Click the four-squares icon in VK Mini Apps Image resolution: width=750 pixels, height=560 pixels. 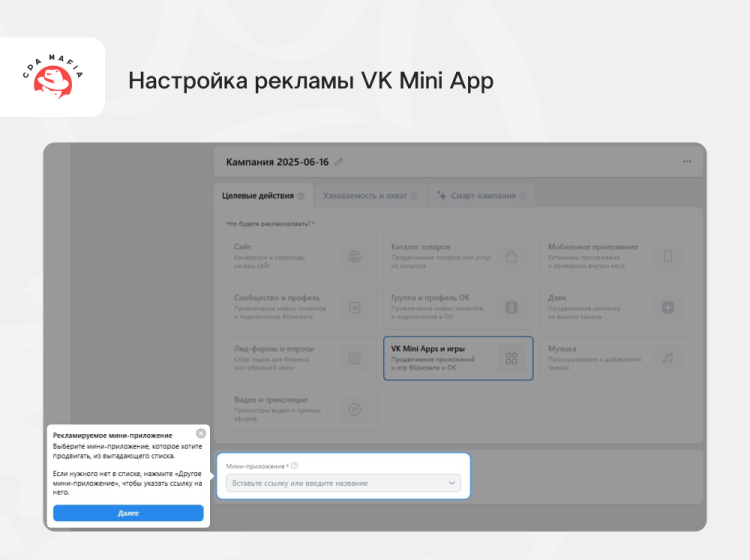point(511,359)
